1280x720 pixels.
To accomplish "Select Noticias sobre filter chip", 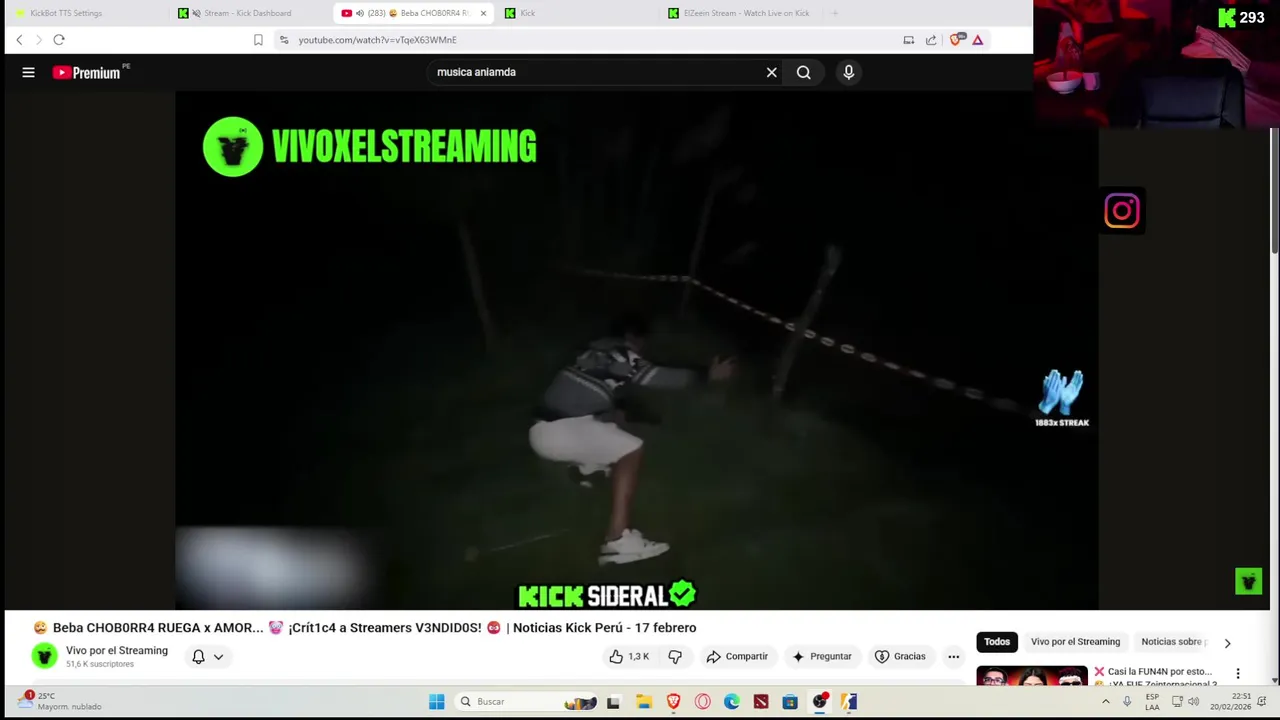I will tap(1174, 642).
